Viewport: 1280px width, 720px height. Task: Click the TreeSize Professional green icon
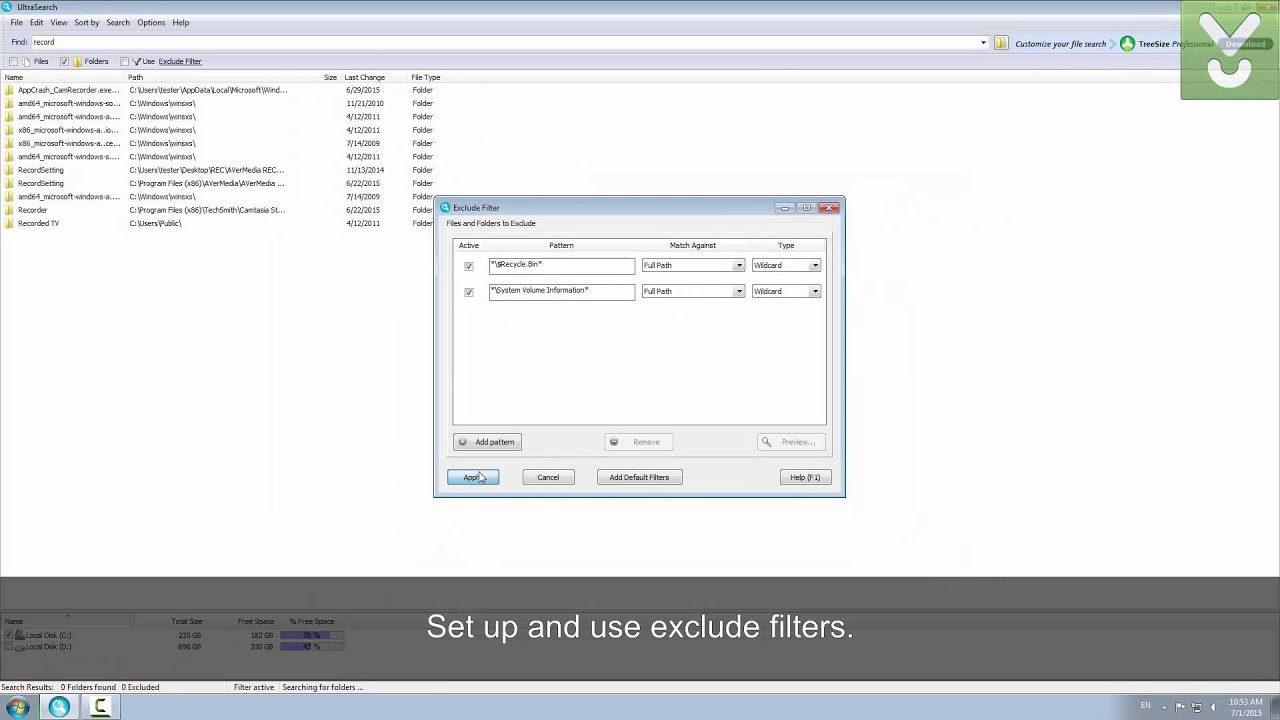[1127, 44]
